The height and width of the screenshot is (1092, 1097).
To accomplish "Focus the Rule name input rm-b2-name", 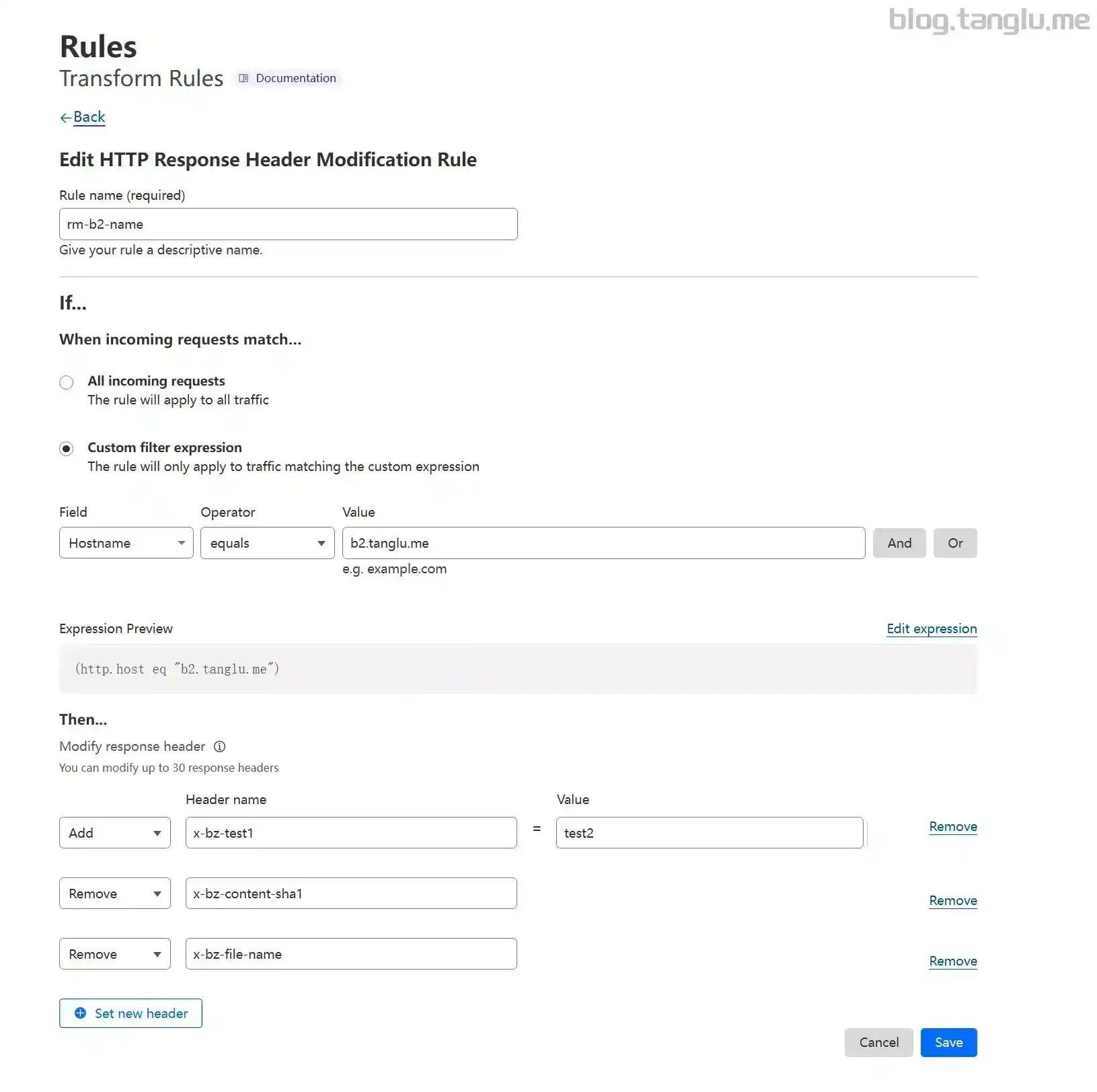I will (x=288, y=224).
